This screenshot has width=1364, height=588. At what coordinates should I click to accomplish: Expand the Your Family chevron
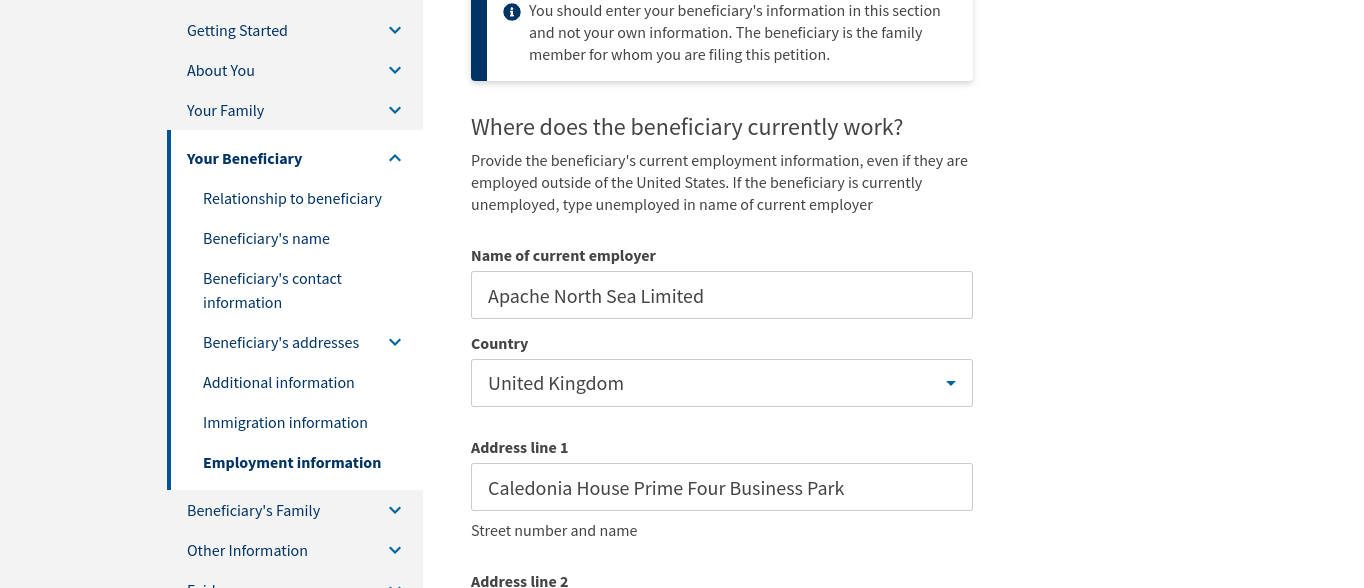[x=395, y=111]
